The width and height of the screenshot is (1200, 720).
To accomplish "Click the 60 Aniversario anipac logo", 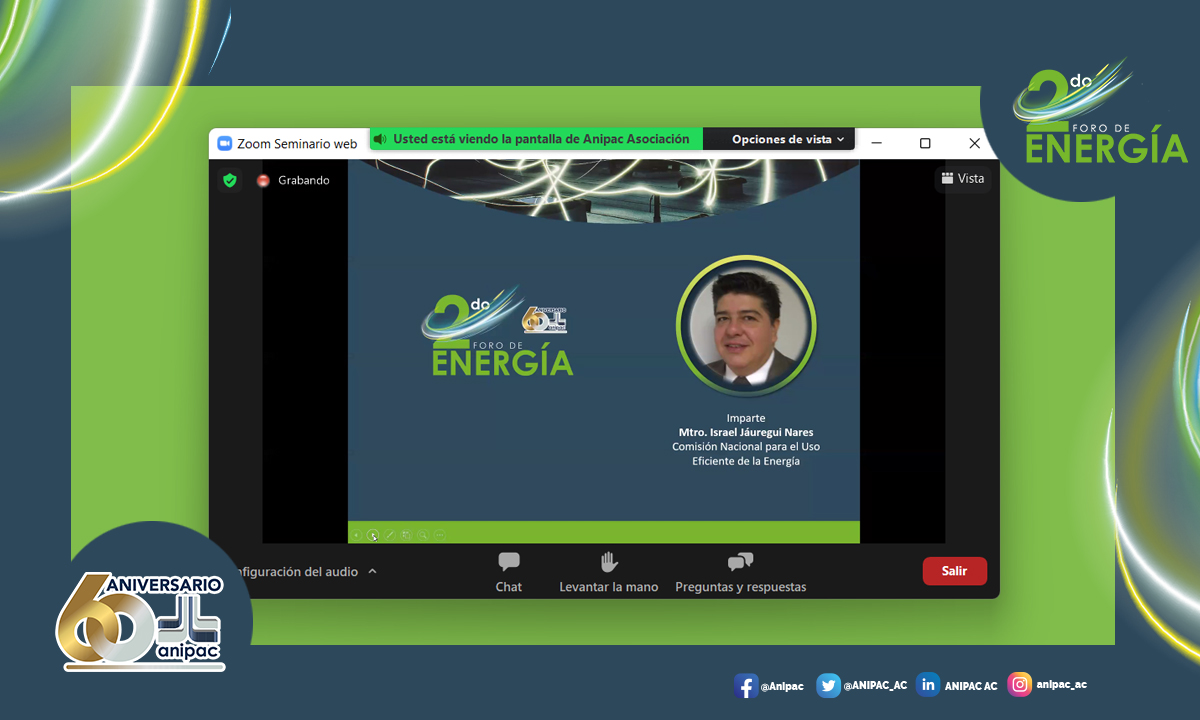I will [140, 621].
